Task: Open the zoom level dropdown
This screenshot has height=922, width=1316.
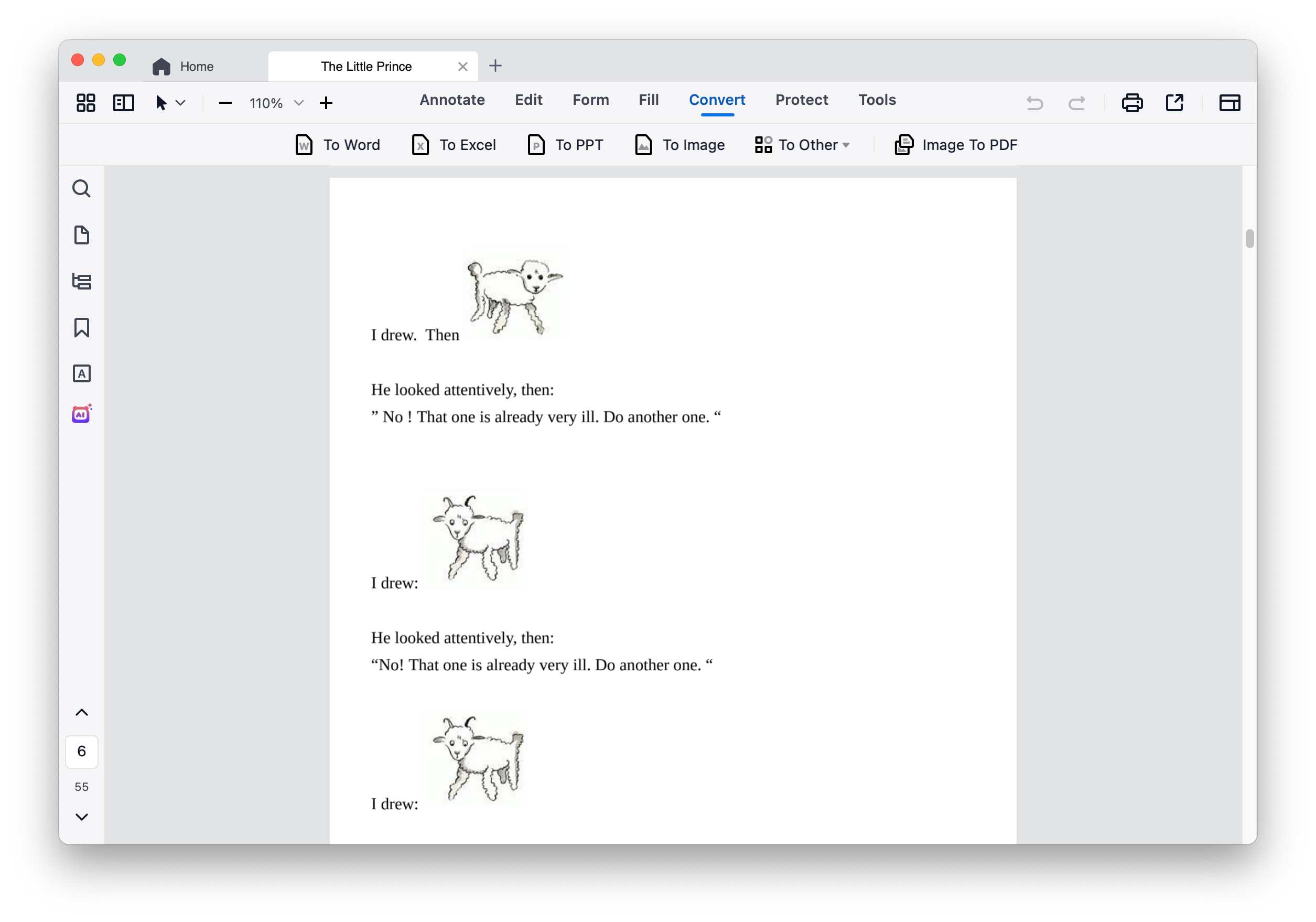Action: 299,103
